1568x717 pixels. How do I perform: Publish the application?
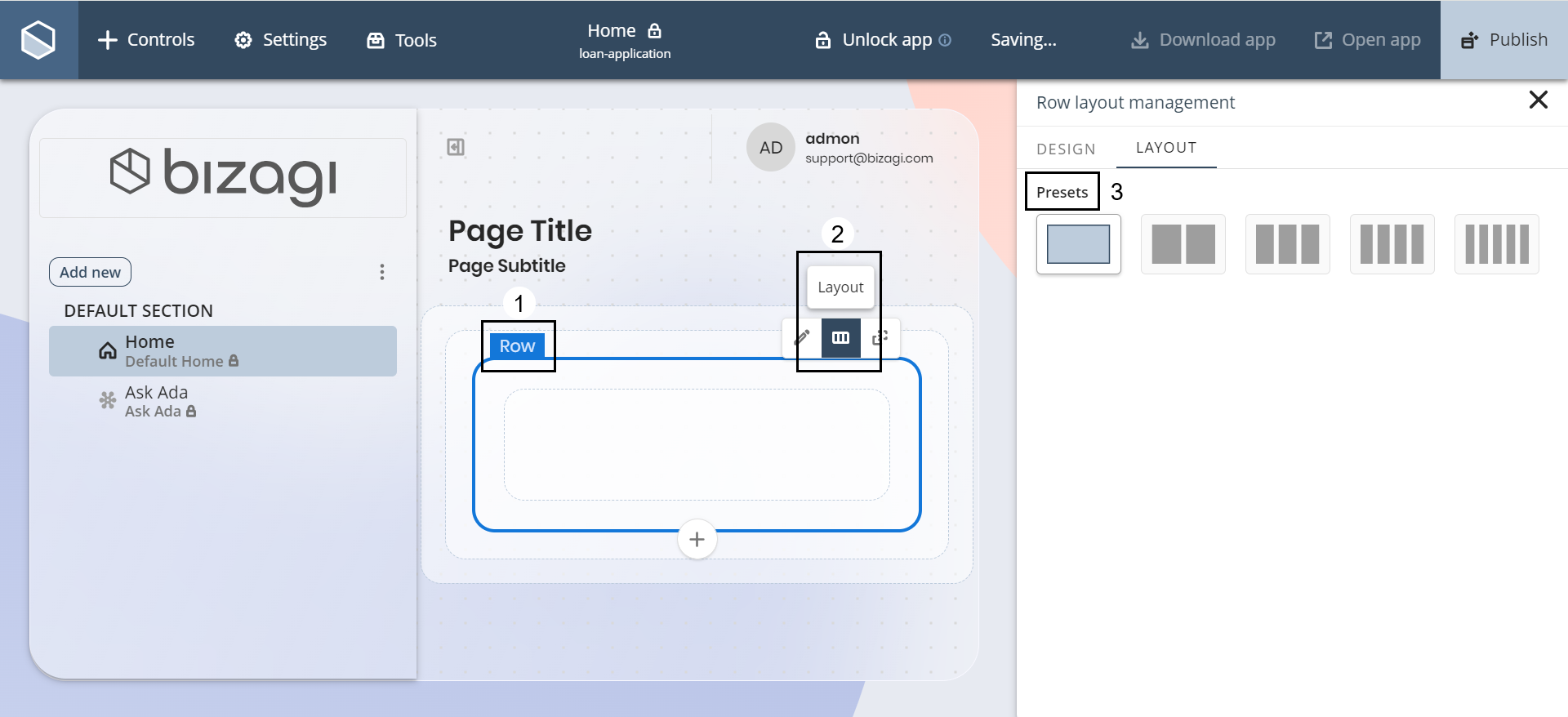[x=1504, y=40]
